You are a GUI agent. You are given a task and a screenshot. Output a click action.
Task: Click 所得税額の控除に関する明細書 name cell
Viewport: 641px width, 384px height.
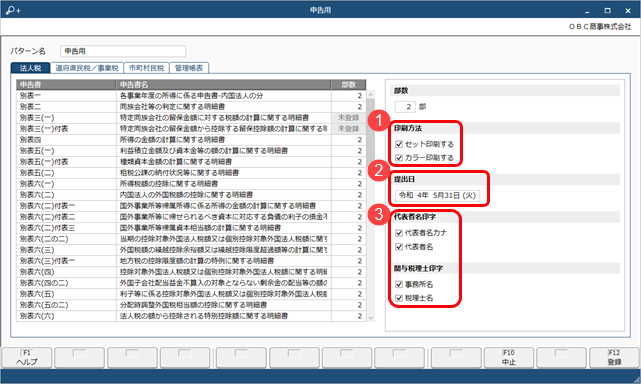(x=224, y=184)
